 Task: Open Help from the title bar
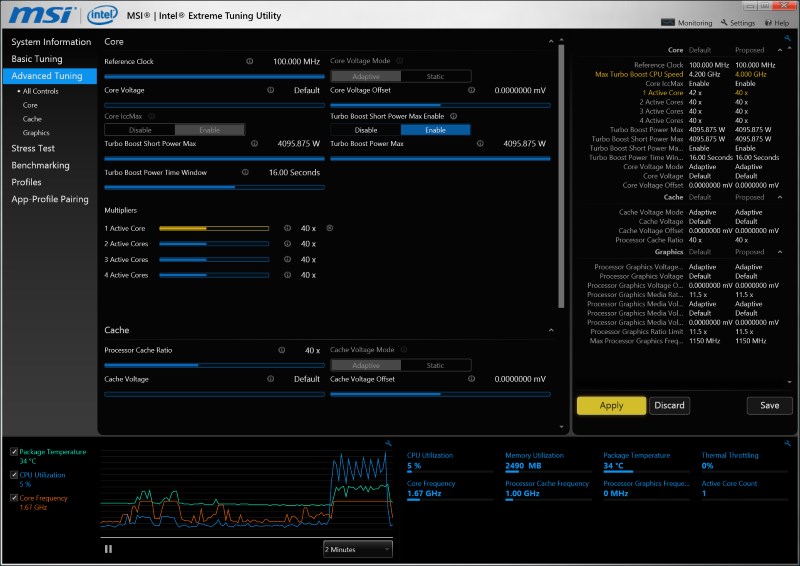[x=777, y=23]
